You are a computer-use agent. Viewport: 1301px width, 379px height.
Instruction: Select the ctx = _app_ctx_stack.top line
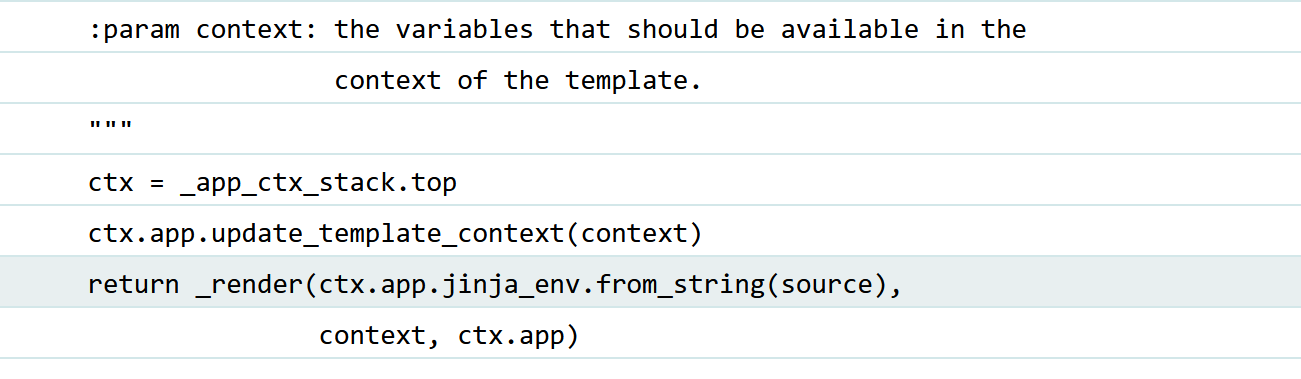click(650, 180)
